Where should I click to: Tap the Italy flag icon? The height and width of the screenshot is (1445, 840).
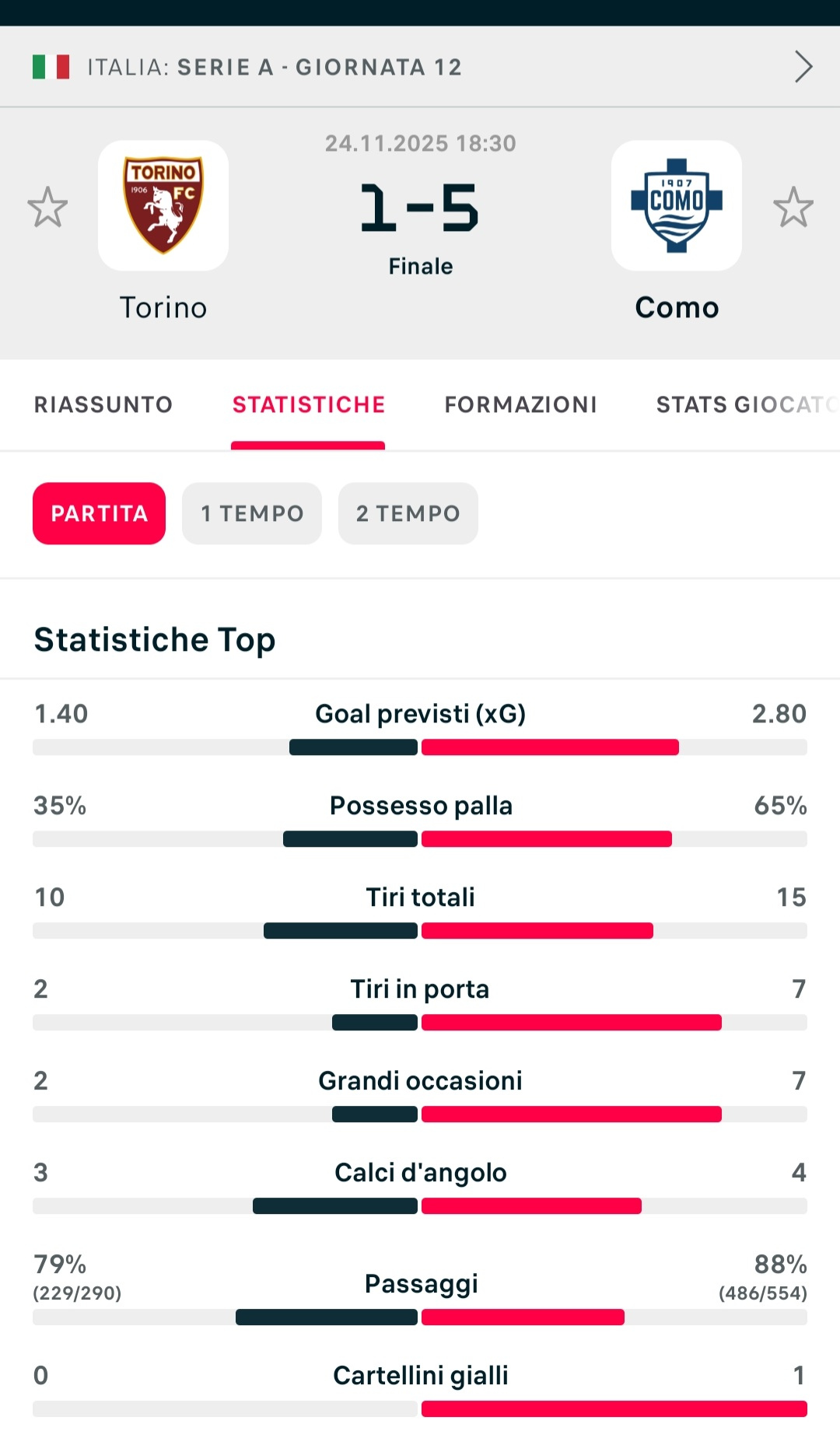51,67
